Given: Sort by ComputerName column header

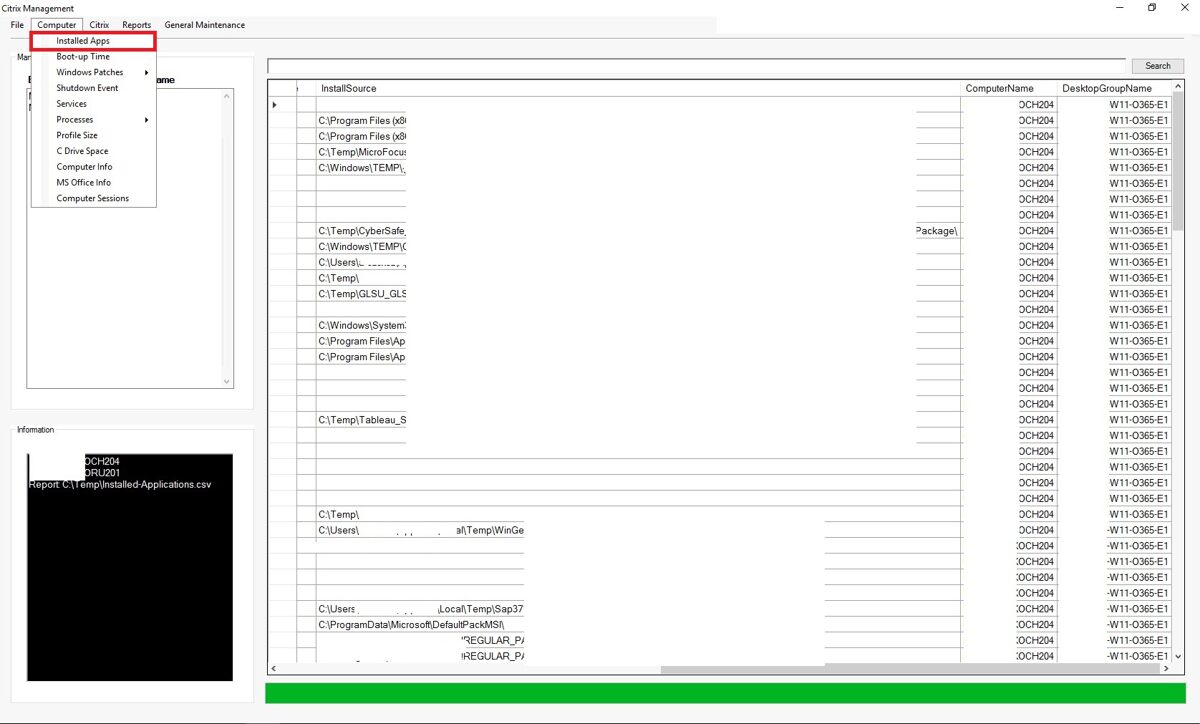Looking at the screenshot, I should (x=1009, y=89).
